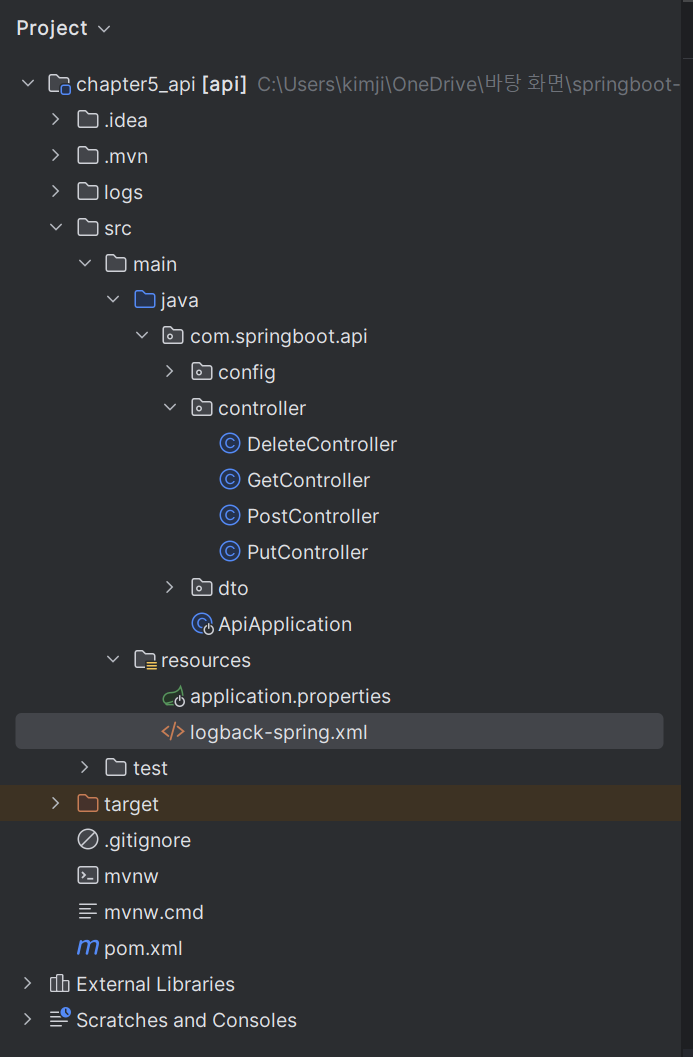Image resolution: width=693 pixels, height=1057 pixels.
Task: Click the logback-spring.xml file icon
Action: point(173,732)
